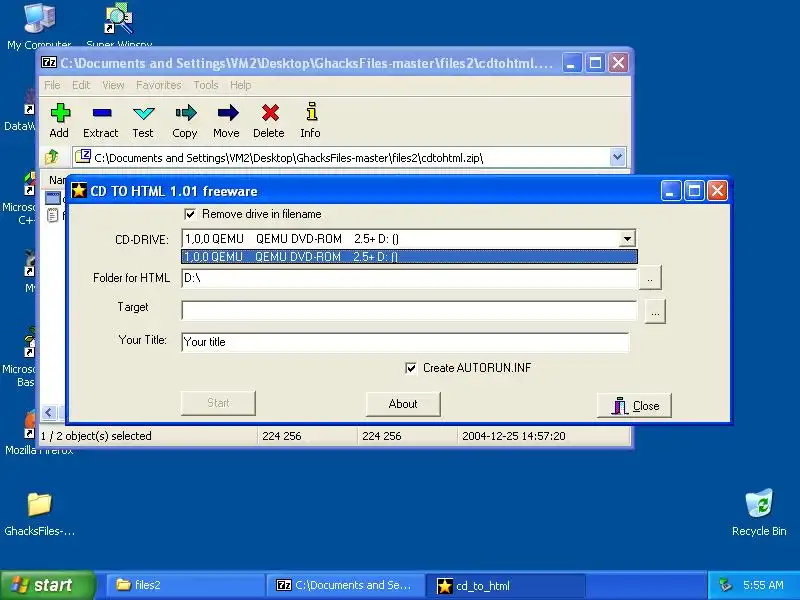Open the Favorites menu in 7-Zip
800x600 pixels.
[159, 85]
